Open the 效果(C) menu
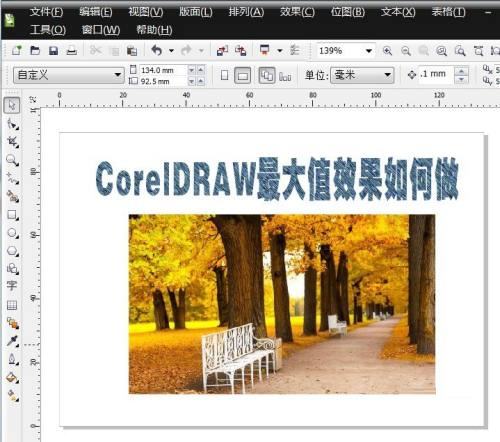Image resolution: width=500 pixels, height=442 pixels. 297,12
